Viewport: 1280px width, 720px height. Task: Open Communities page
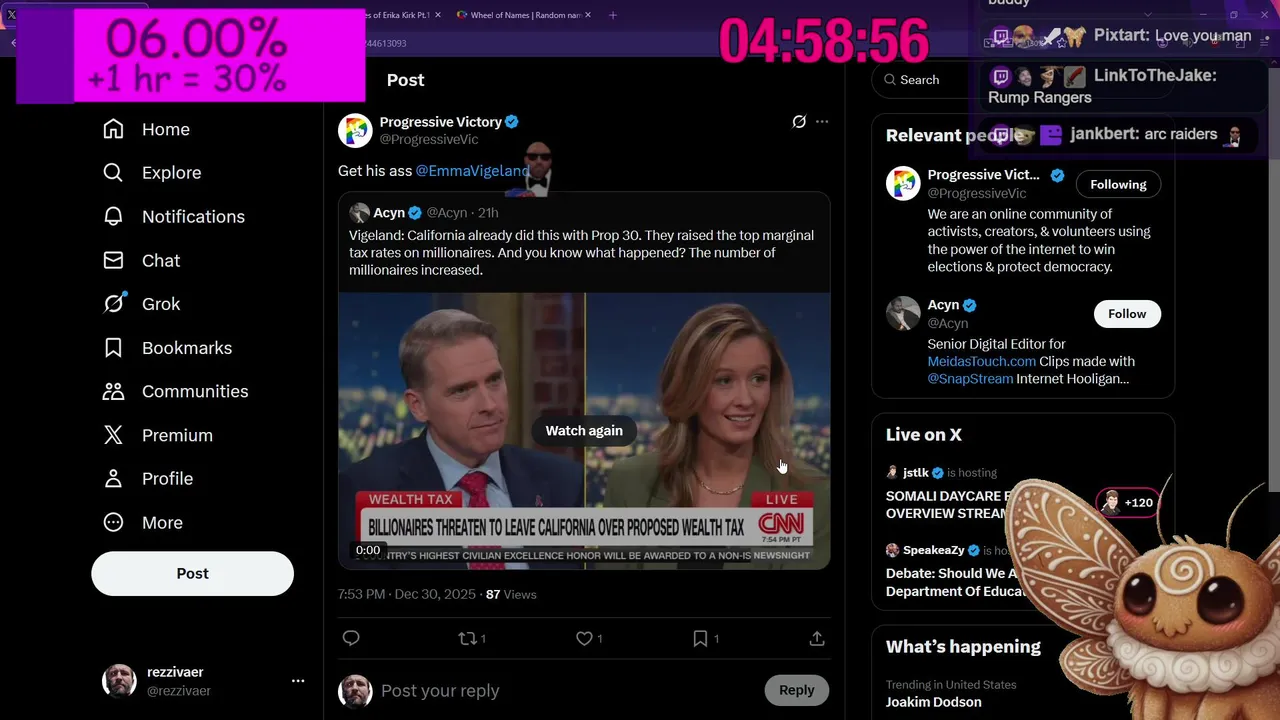pyautogui.click(x=175, y=391)
